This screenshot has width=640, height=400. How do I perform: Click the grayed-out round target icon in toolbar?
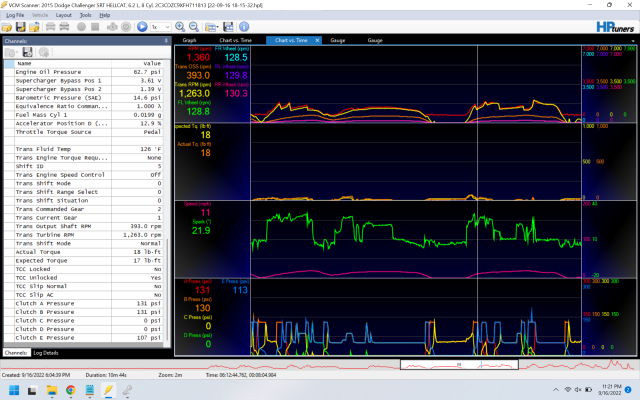tap(126, 27)
